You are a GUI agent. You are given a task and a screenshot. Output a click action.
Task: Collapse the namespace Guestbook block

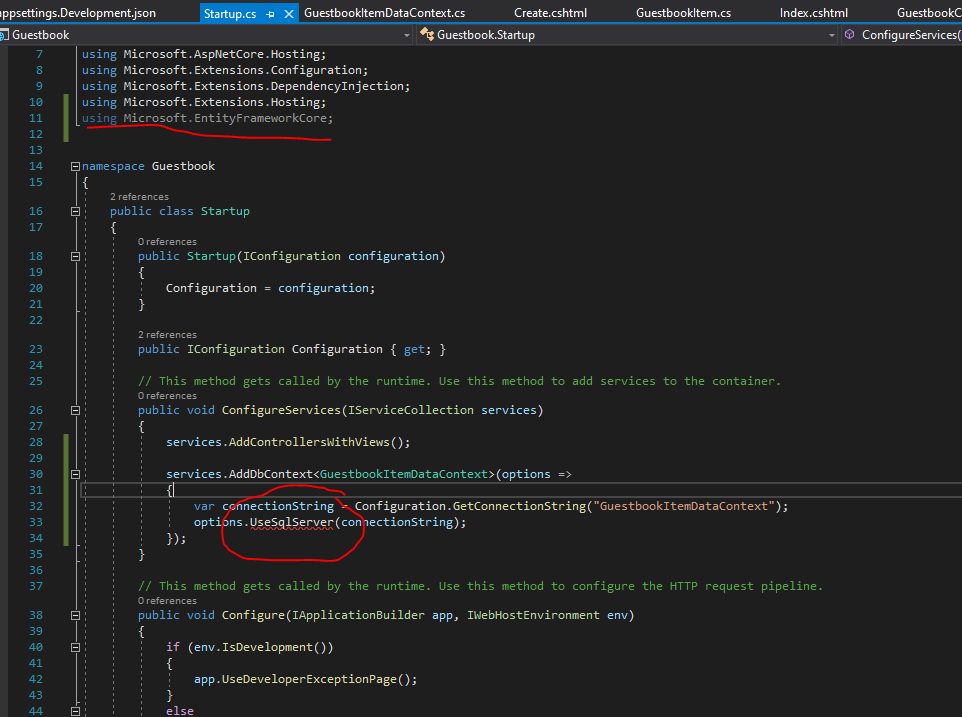pyautogui.click(x=75, y=166)
